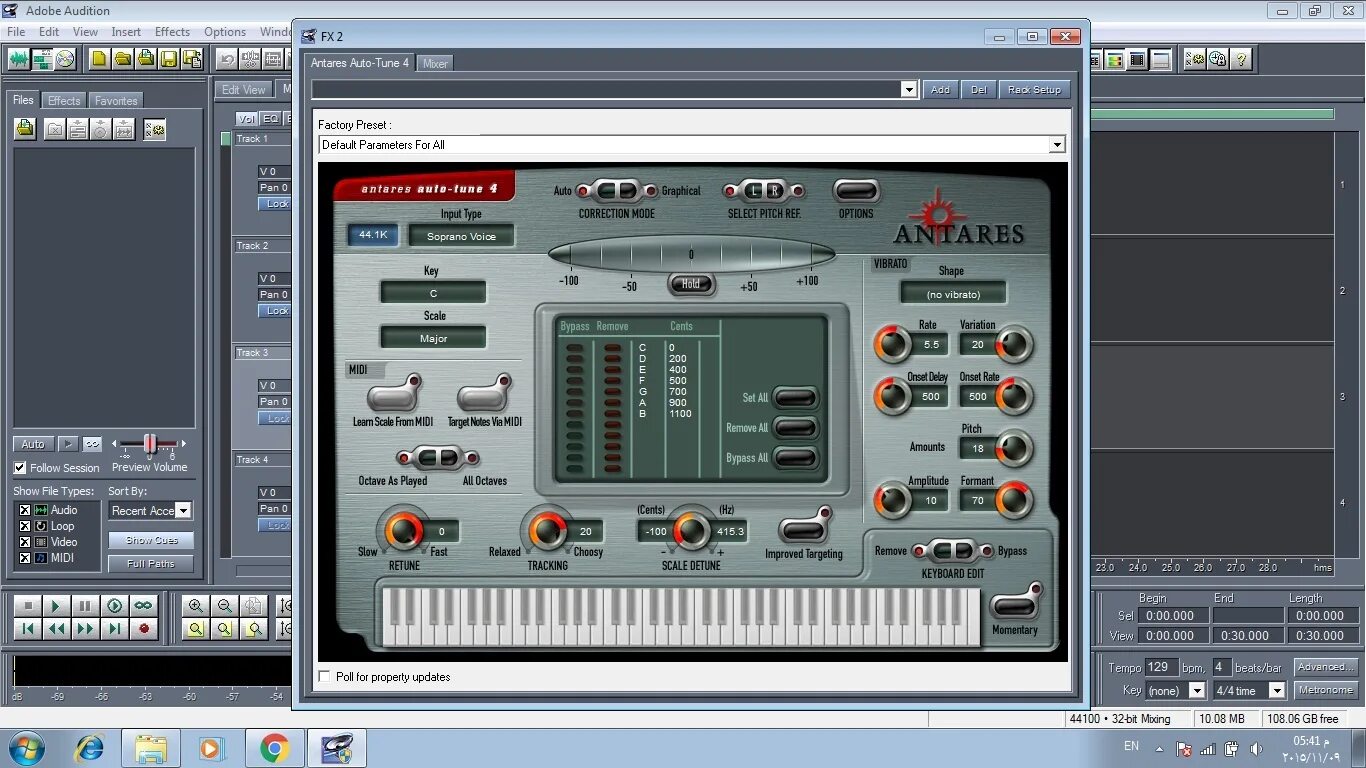Viewport: 1366px width, 768px height.
Task: Create a new file with yellow page icon
Action: pyautogui.click(x=99, y=59)
